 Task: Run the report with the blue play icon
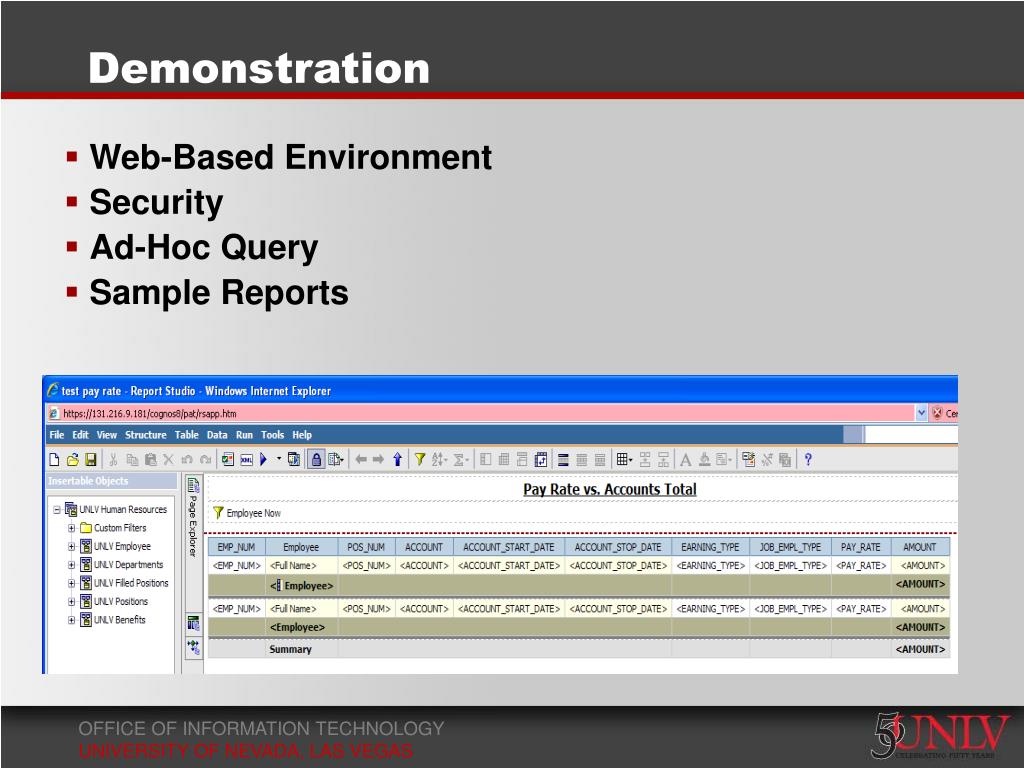point(264,460)
